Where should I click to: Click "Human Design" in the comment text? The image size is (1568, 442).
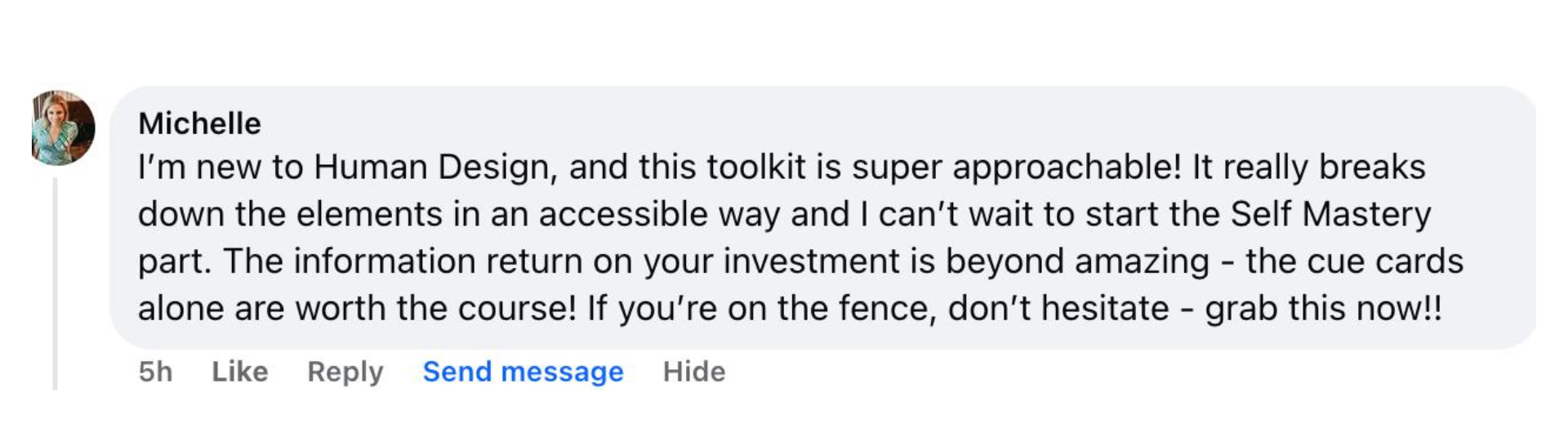pyautogui.click(x=434, y=167)
